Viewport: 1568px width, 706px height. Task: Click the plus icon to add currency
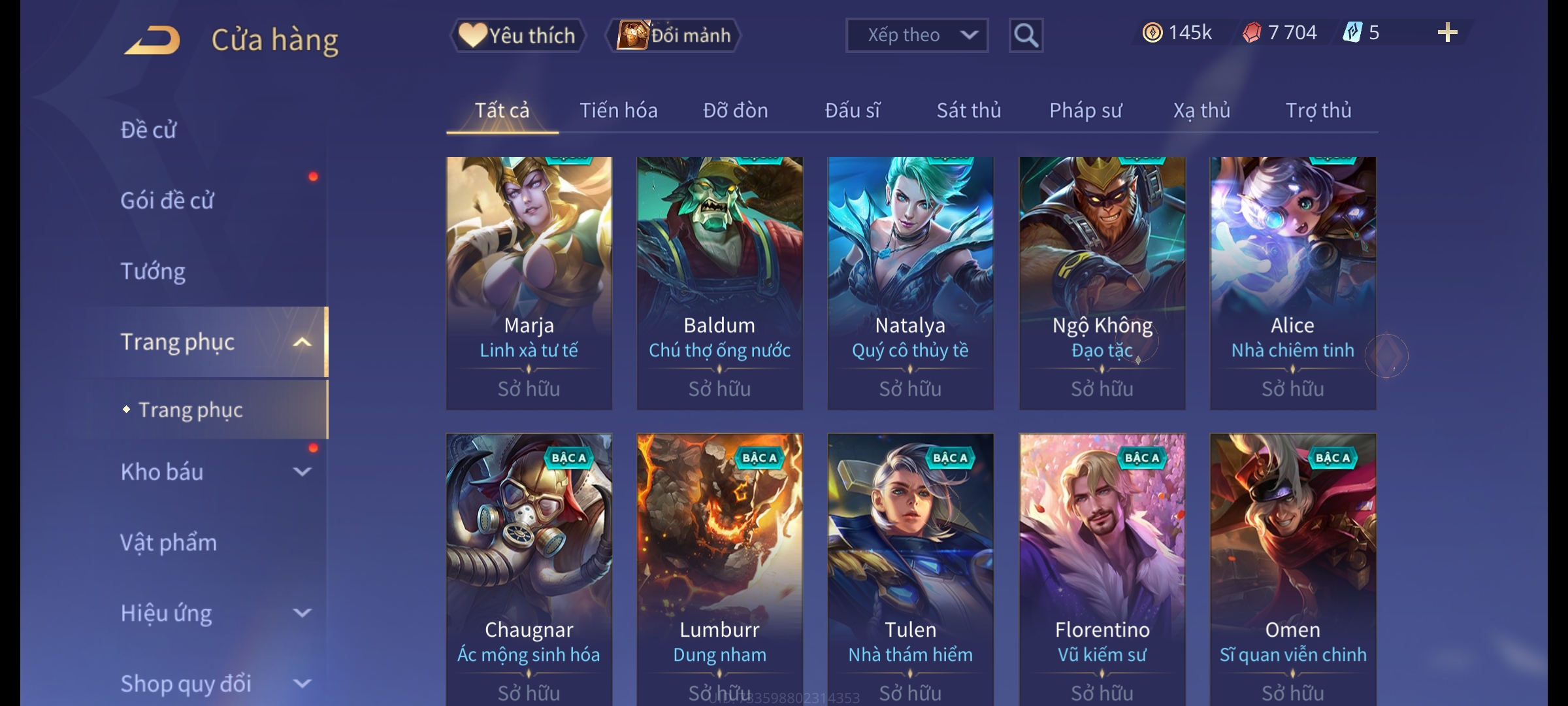(1447, 33)
